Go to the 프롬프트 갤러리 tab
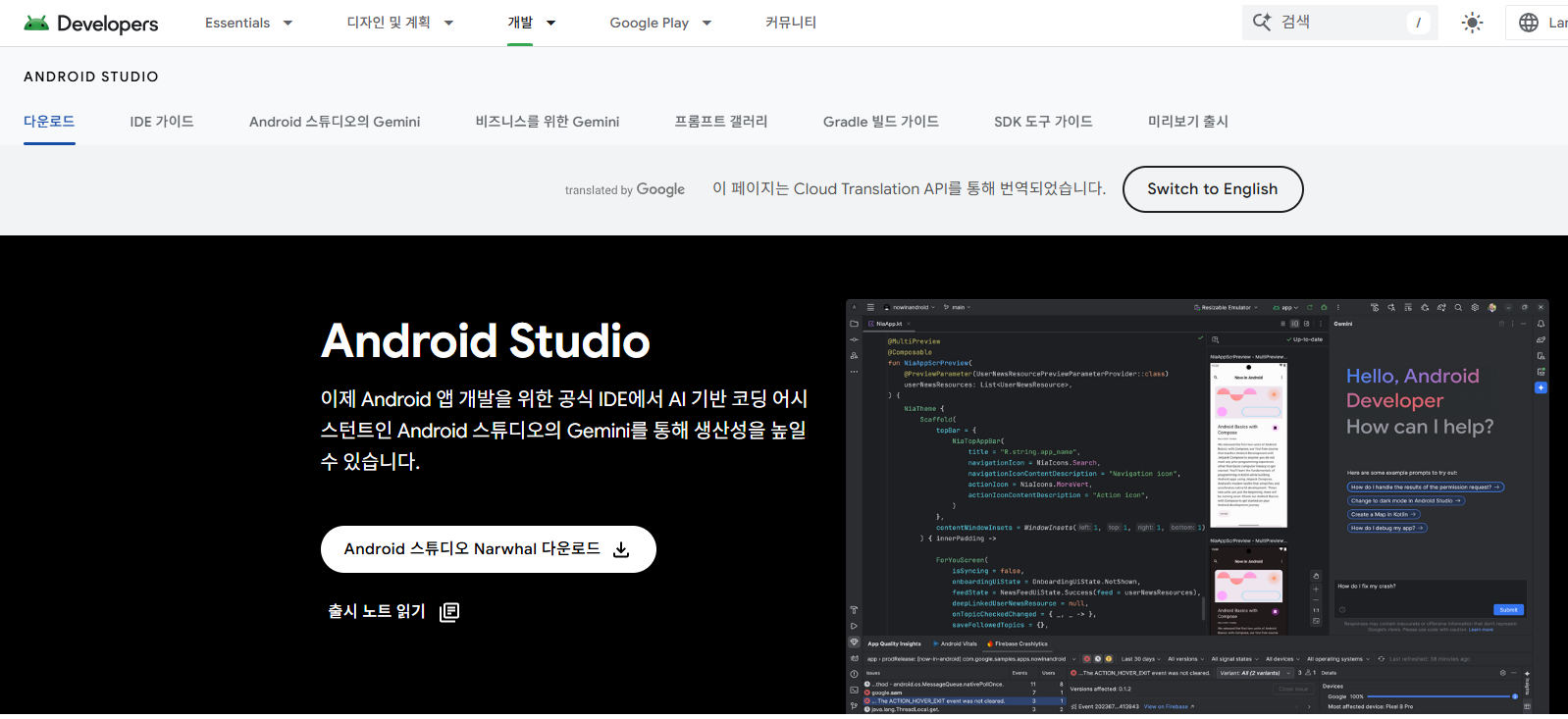 pyautogui.click(x=721, y=122)
